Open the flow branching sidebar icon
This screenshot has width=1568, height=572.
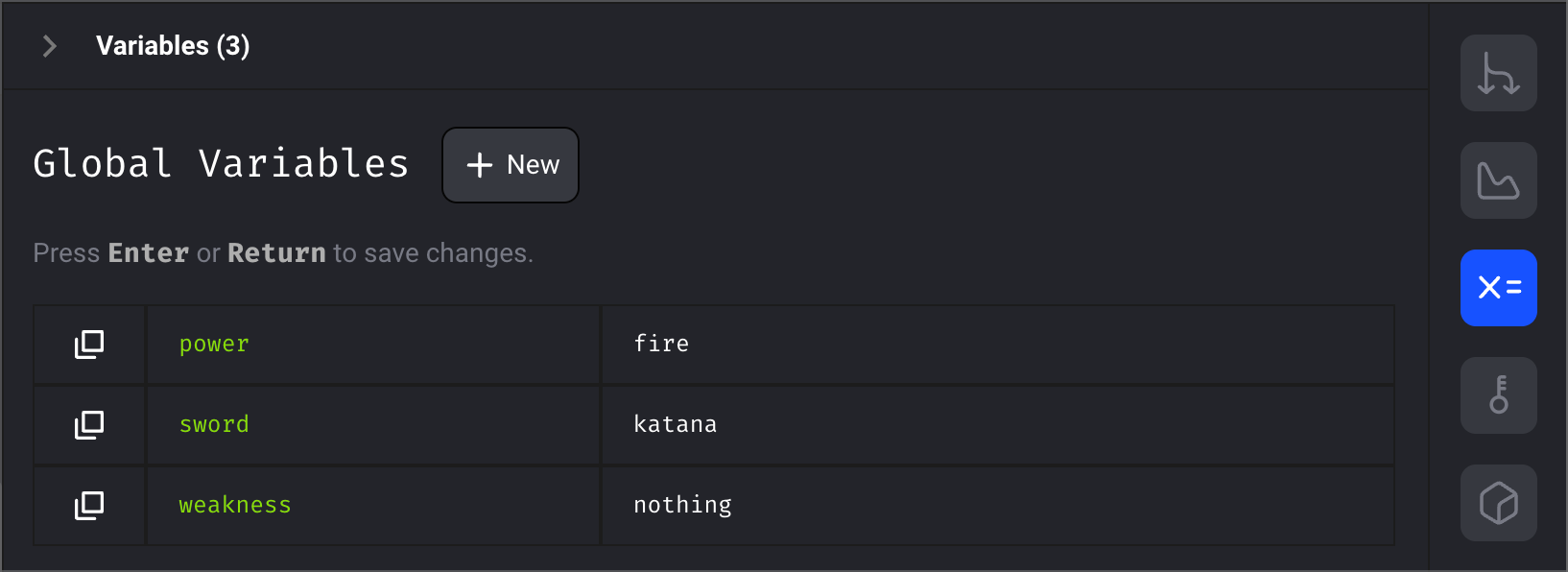(x=1499, y=73)
